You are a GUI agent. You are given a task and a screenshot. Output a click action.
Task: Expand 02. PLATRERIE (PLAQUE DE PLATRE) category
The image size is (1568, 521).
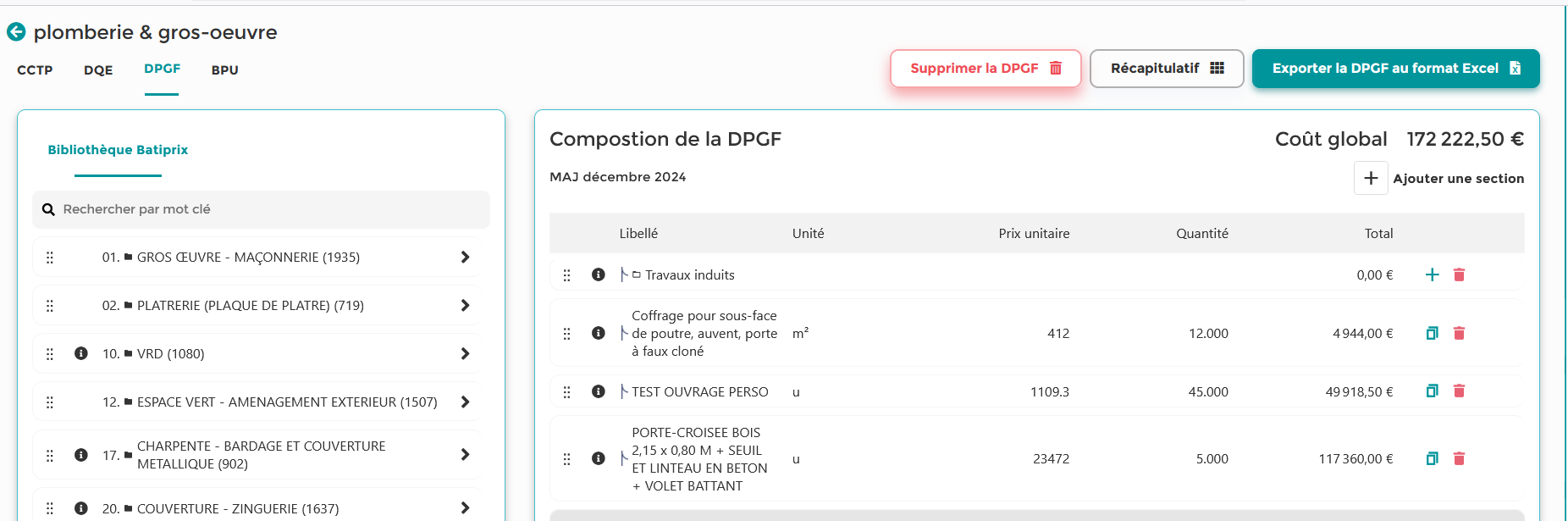pyautogui.click(x=465, y=305)
